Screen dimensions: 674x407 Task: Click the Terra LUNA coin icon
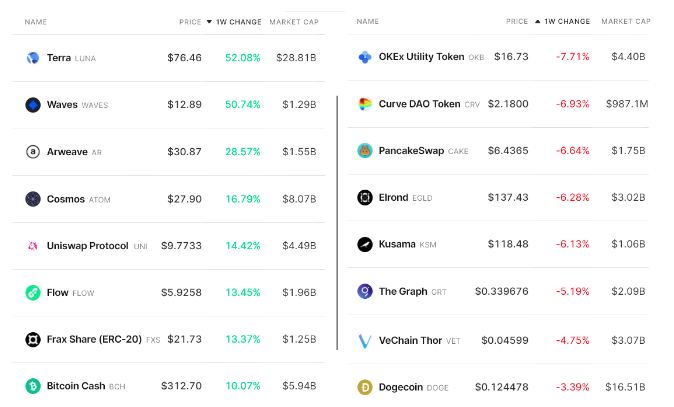point(32,58)
